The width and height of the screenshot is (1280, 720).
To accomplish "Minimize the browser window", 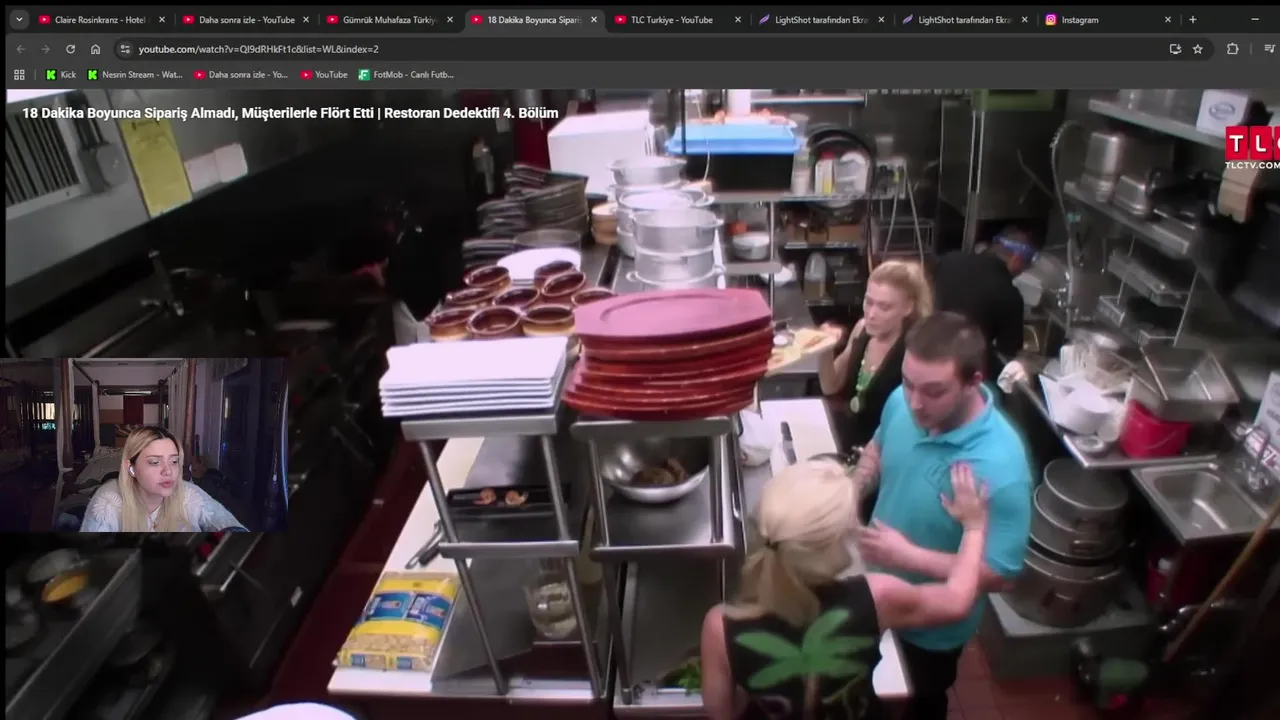I will click(1255, 19).
